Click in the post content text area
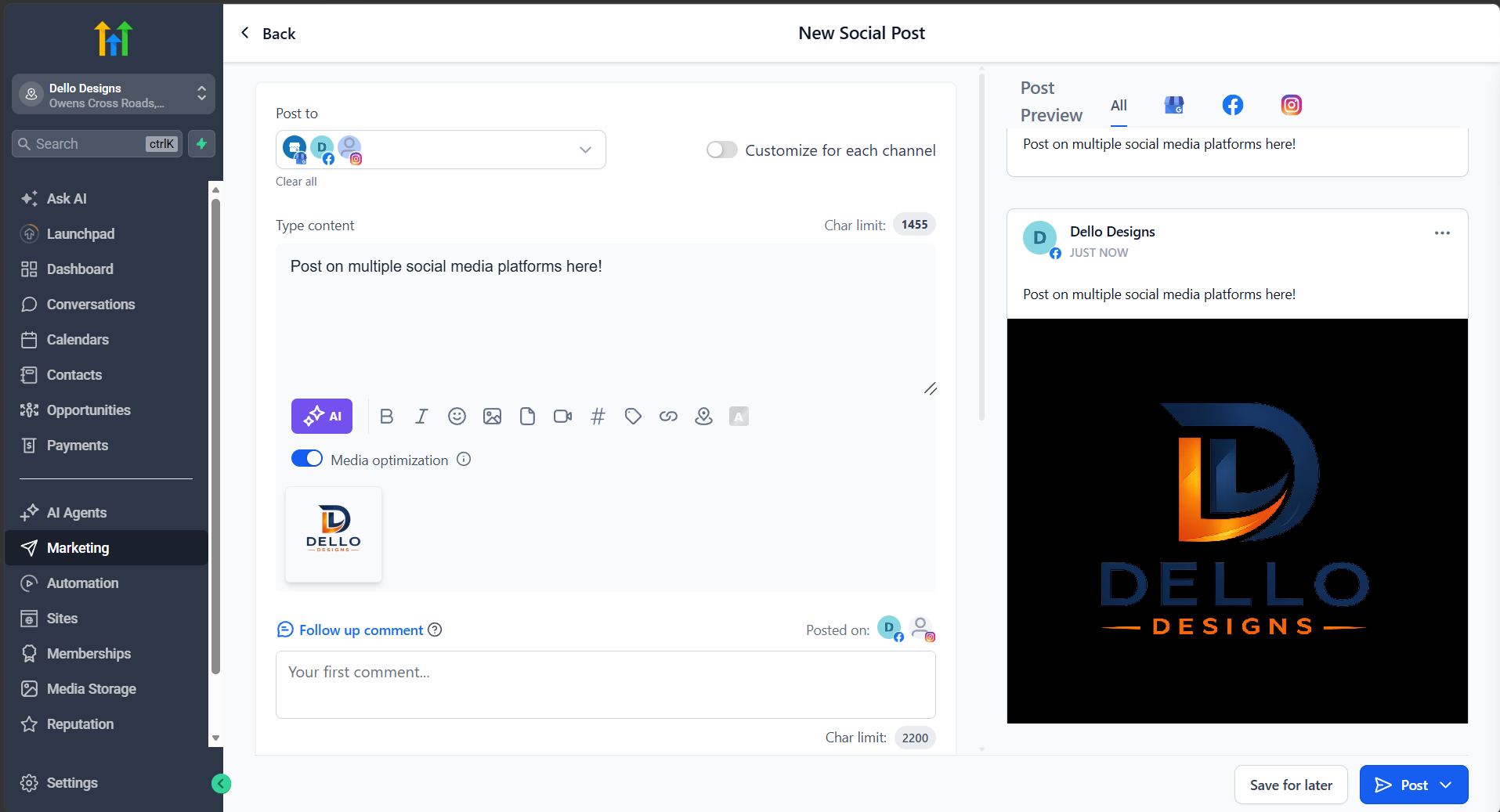 tap(605, 319)
